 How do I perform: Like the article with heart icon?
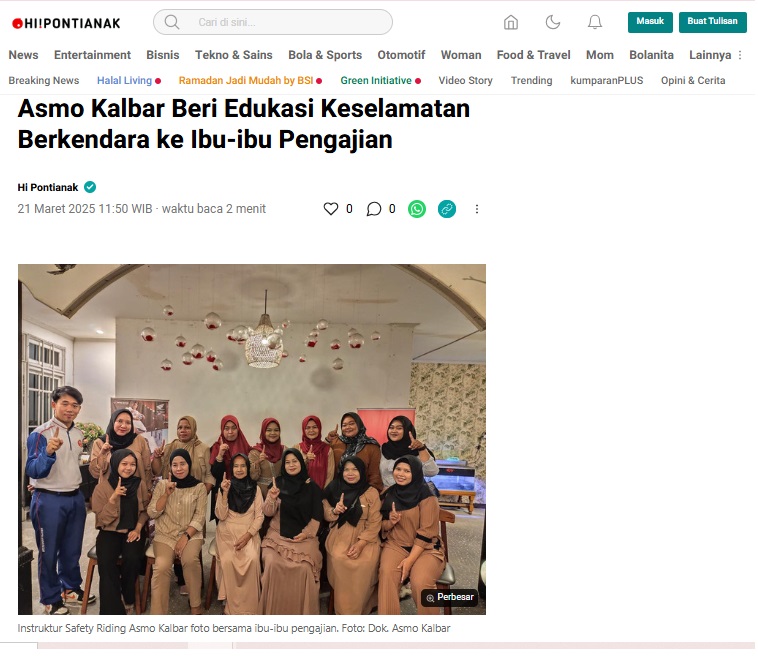click(331, 209)
